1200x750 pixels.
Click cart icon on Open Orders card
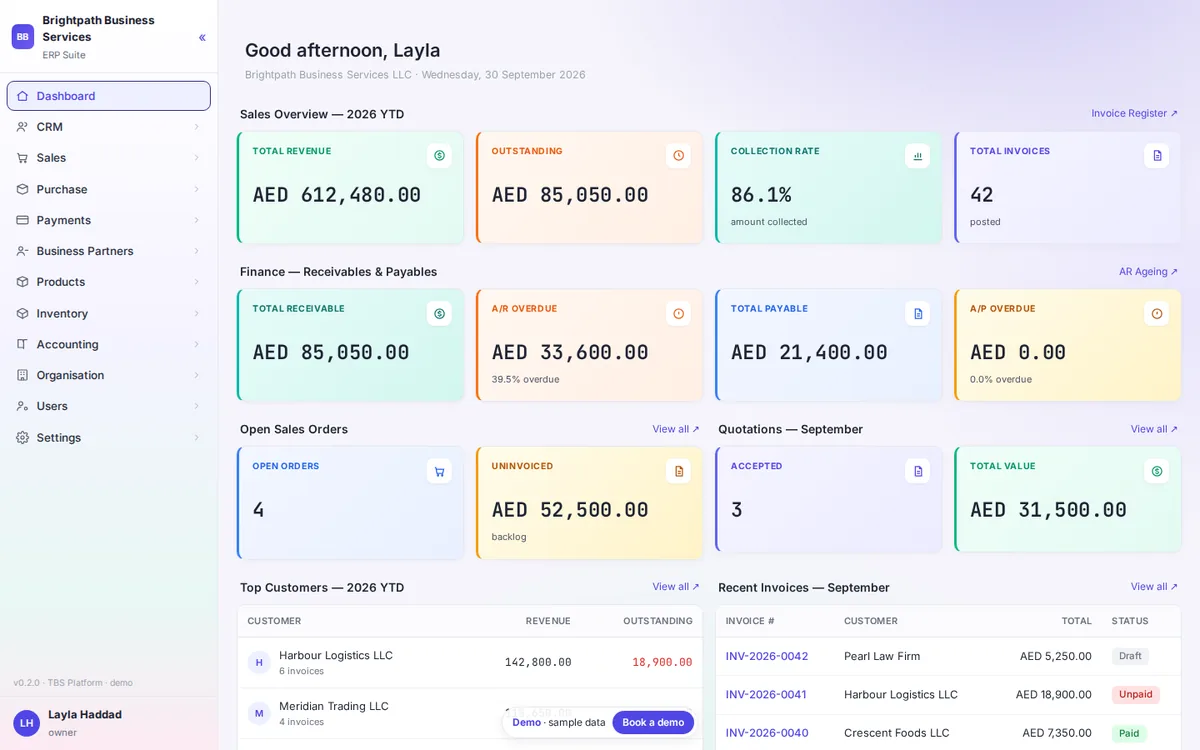pyautogui.click(x=439, y=471)
